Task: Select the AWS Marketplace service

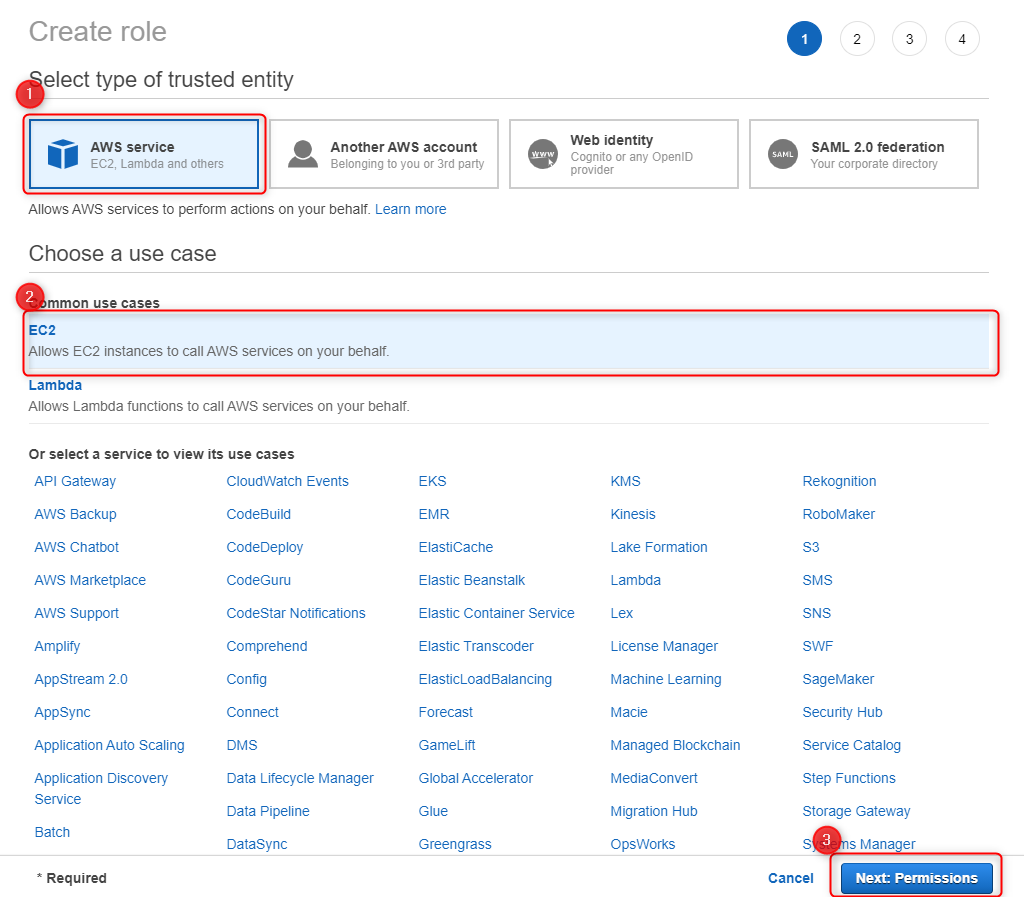Action: 90,580
